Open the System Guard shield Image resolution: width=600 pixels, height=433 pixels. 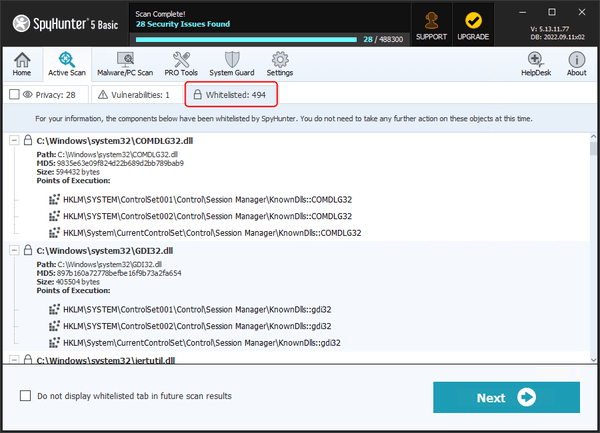point(232,65)
